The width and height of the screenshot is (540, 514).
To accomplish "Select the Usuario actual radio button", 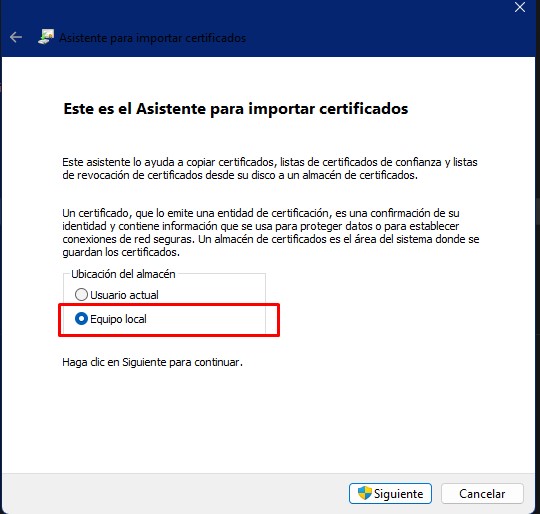I will pos(81,295).
